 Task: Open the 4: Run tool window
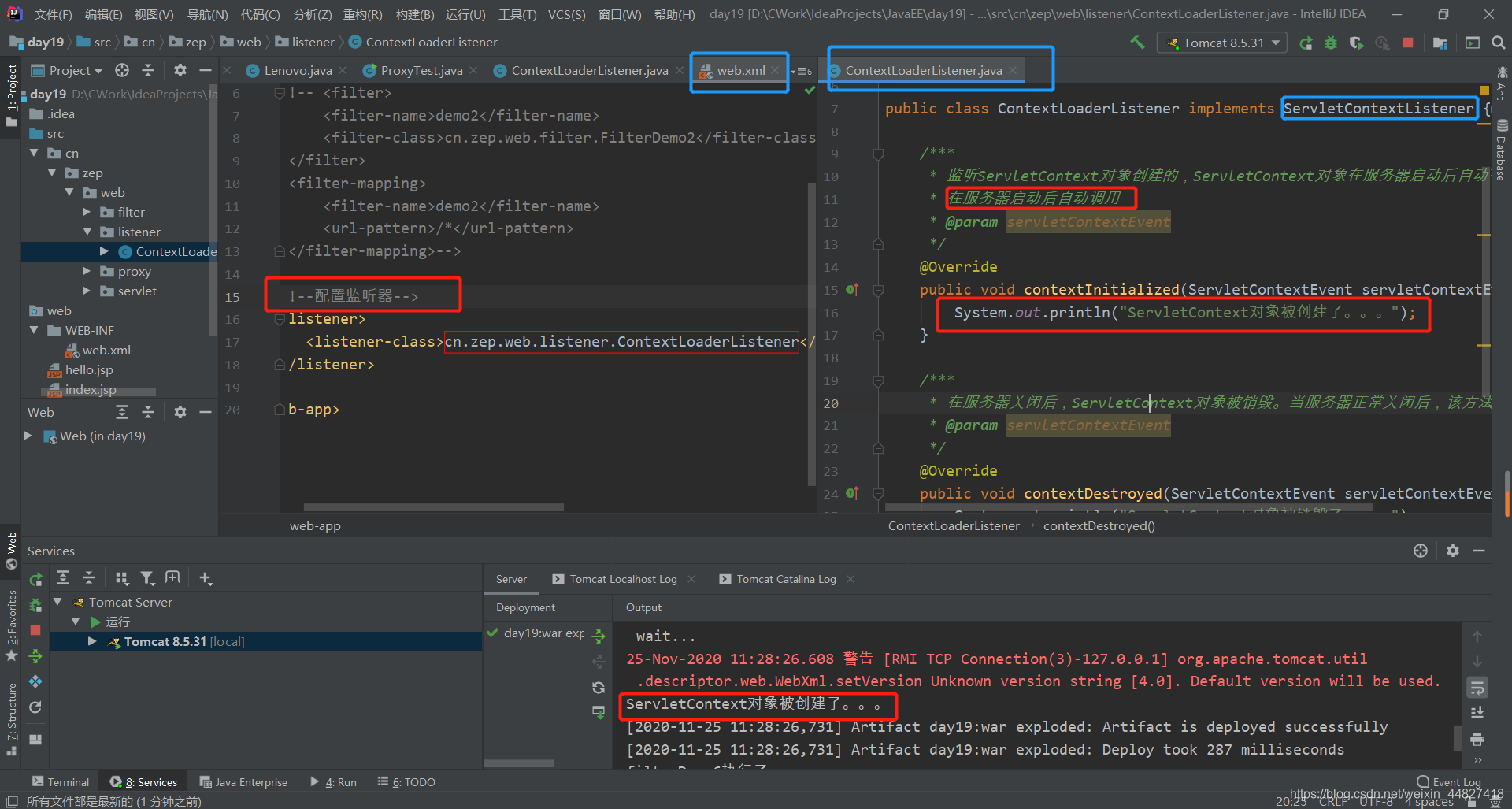[x=333, y=781]
